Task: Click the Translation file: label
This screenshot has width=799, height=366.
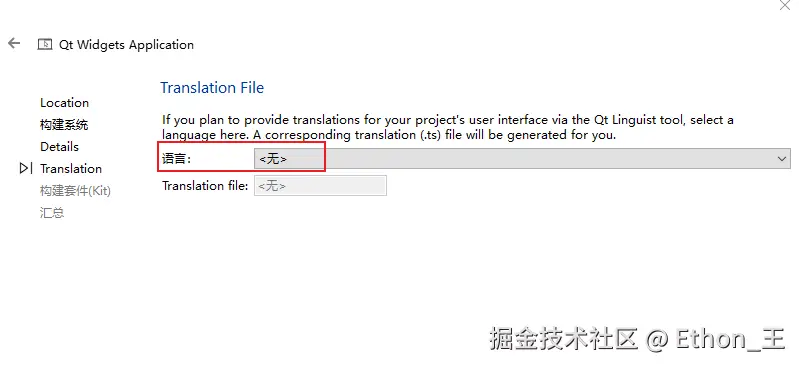Action: pyautogui.click(x=205, y=186)
